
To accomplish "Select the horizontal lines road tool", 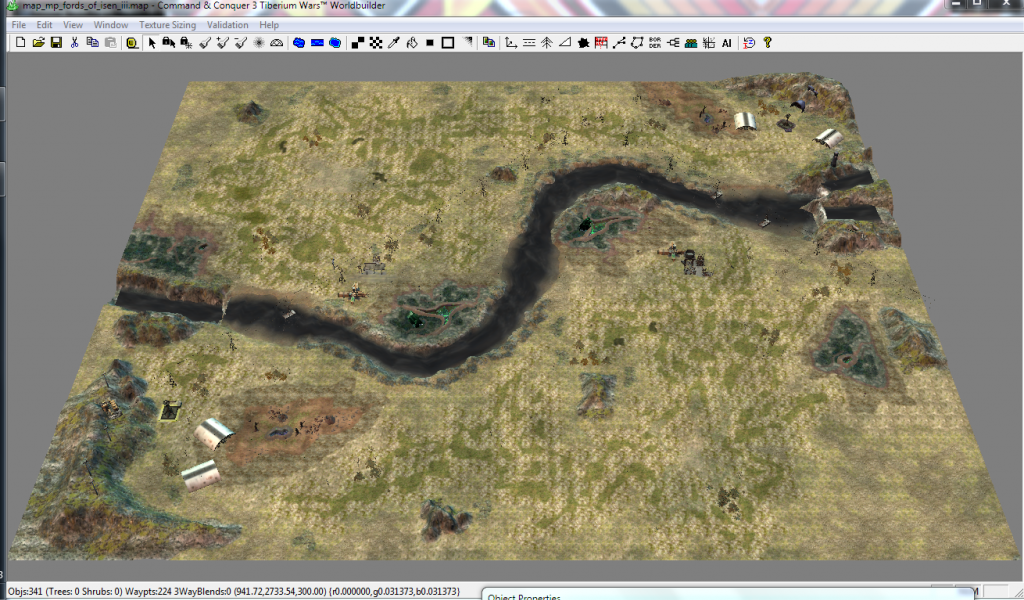I will [530, 43].
